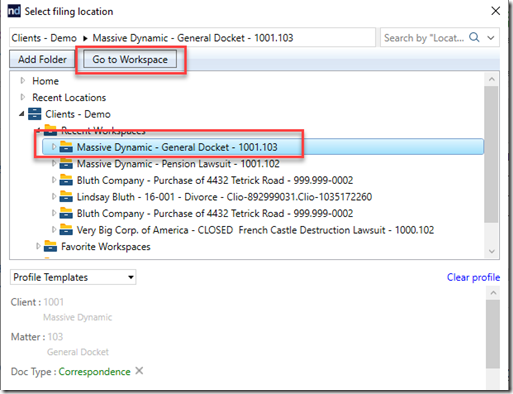Click Clients - Demo in breadcrumb path

44,38
